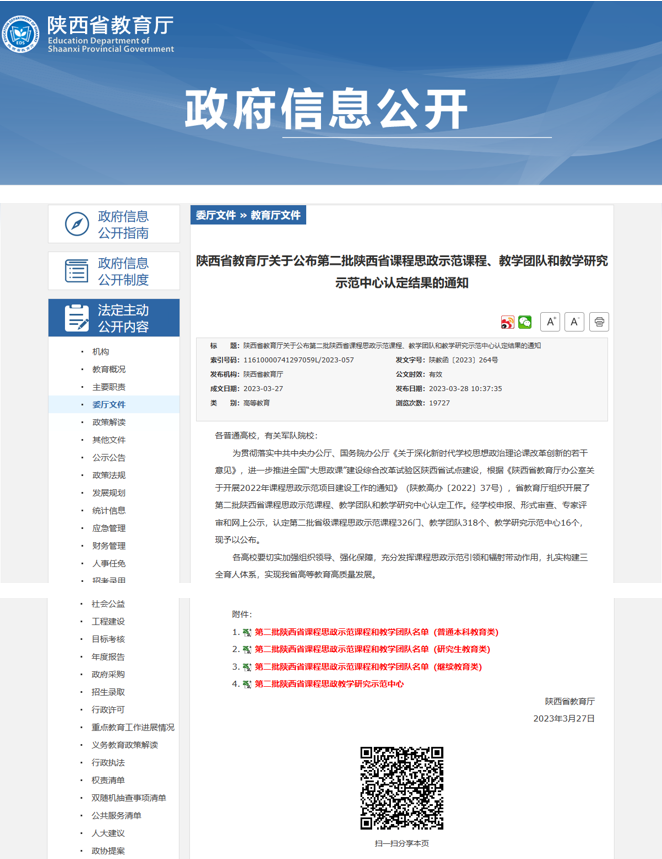Increase font size with A+ button
Image resolution: width=662 pixels, height=859 pixels.
point(550,322)
